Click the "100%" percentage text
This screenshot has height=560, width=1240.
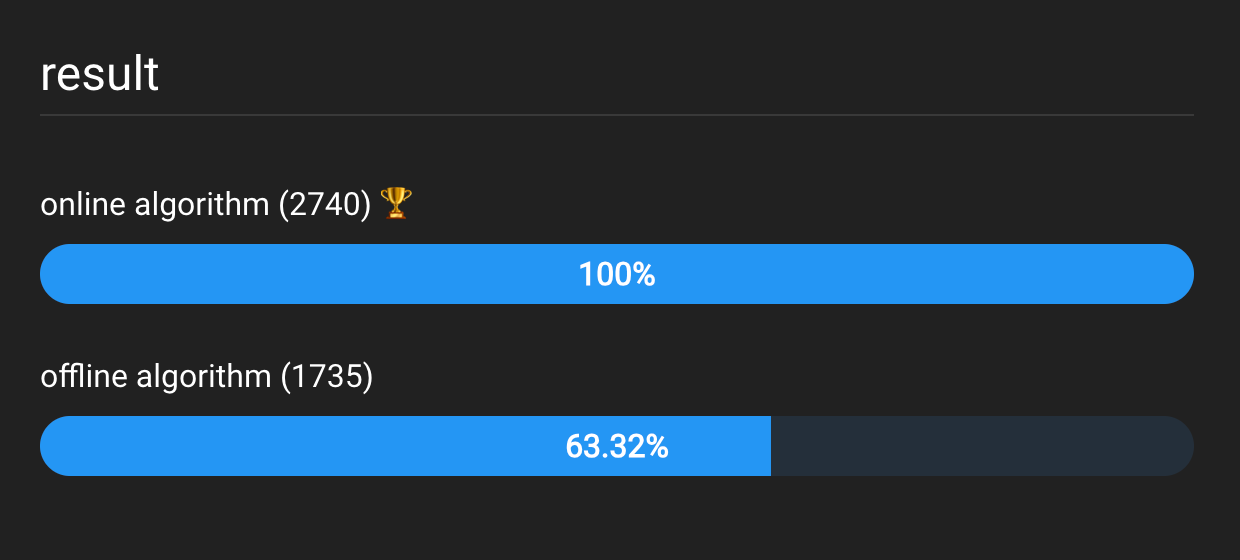616,275
